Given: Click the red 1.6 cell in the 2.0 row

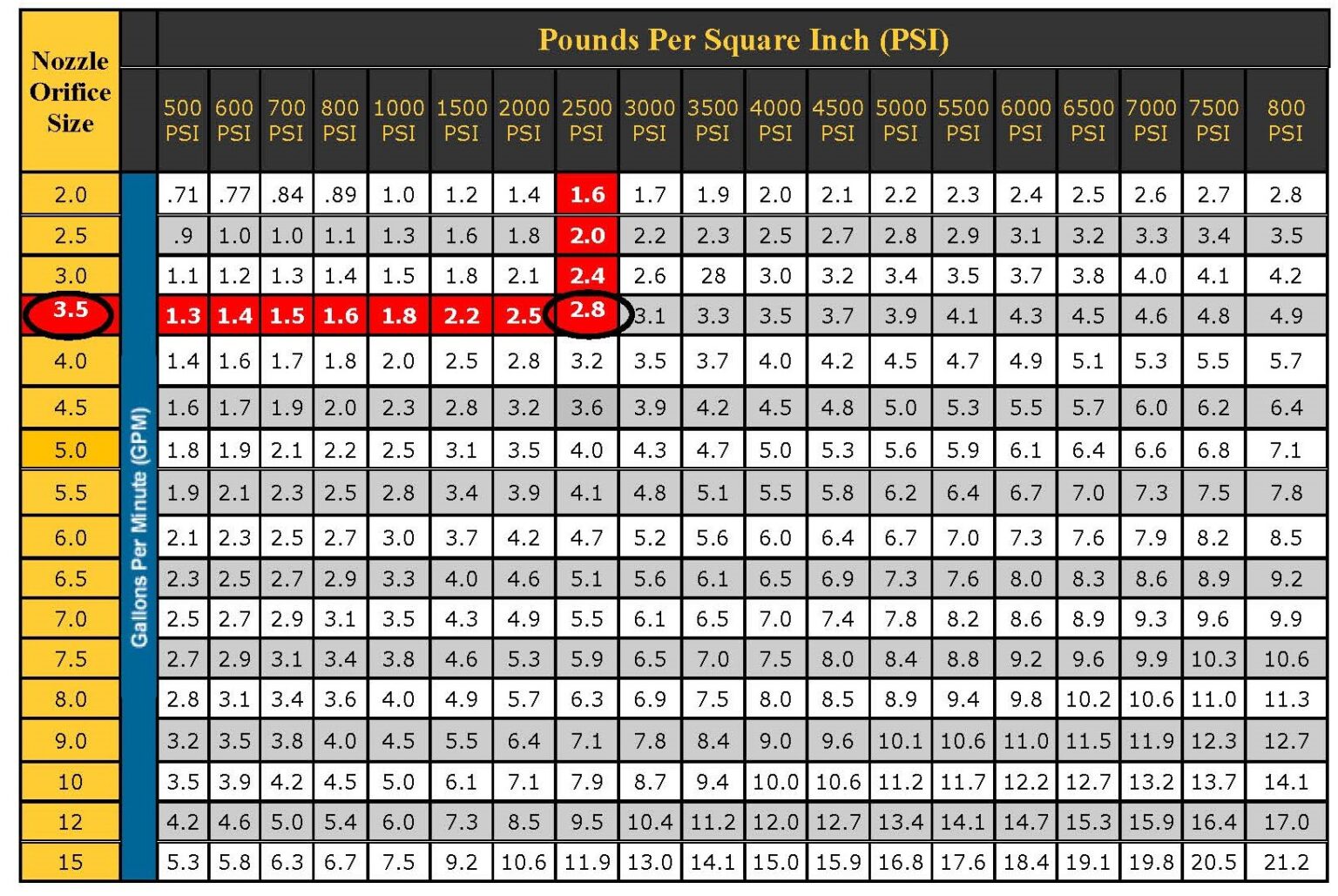Looking at the screenshot, I should click(587, 194).
